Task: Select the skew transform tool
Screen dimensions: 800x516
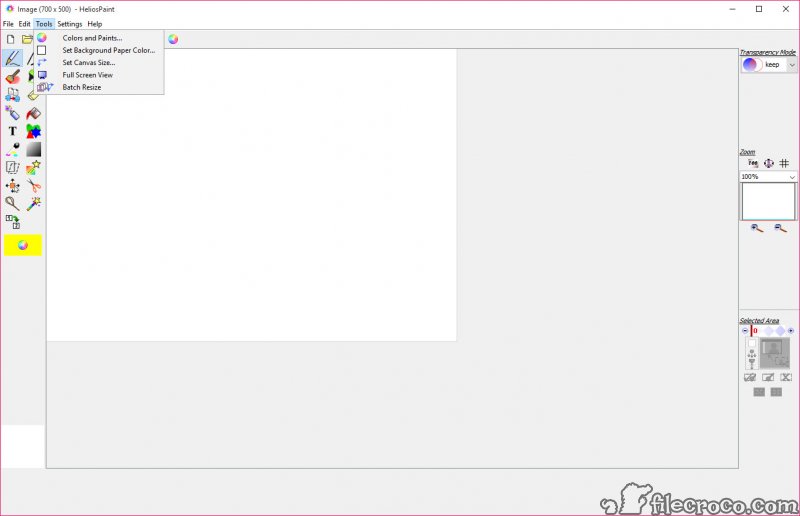Action: tap(12, 167)
